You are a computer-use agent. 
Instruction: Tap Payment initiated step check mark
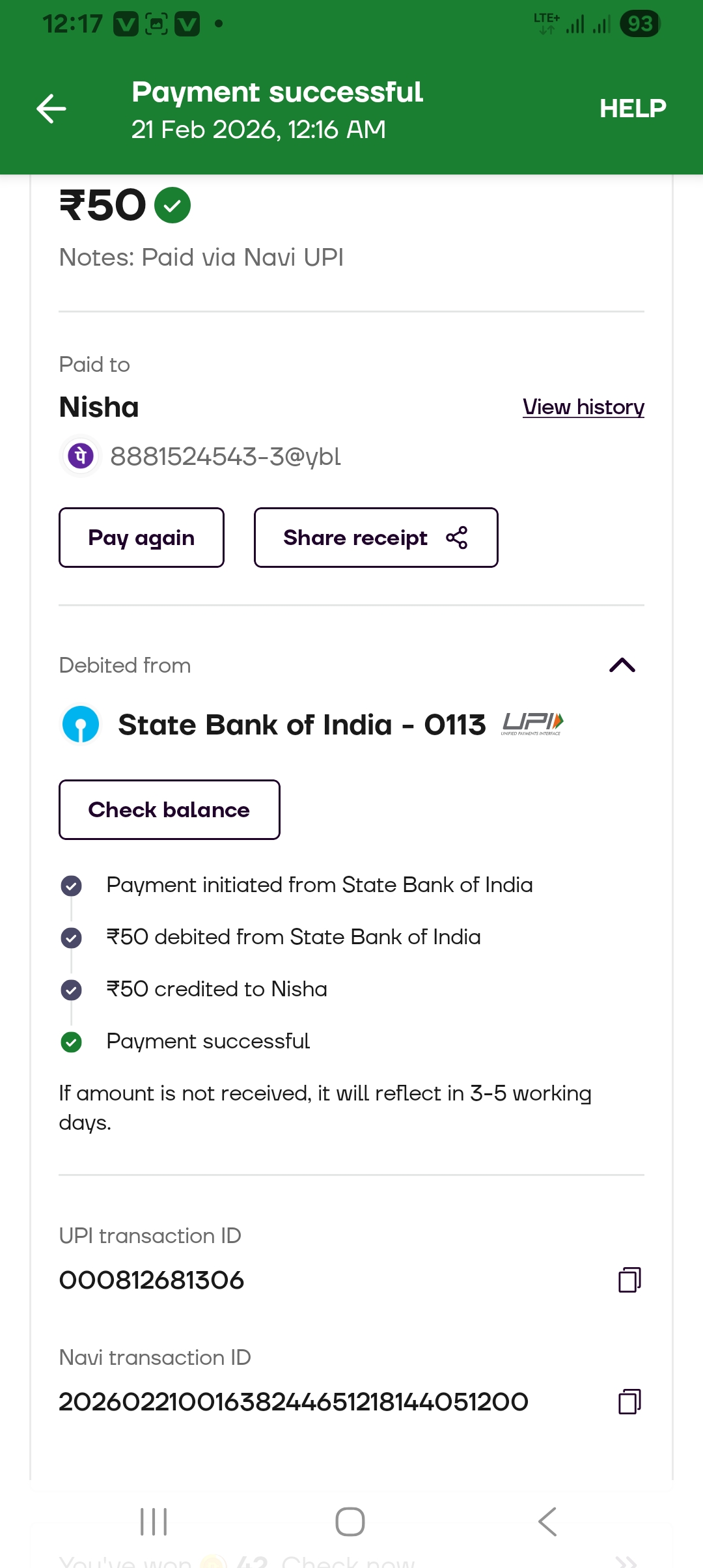pyautogui.click(x=71, y=886)
